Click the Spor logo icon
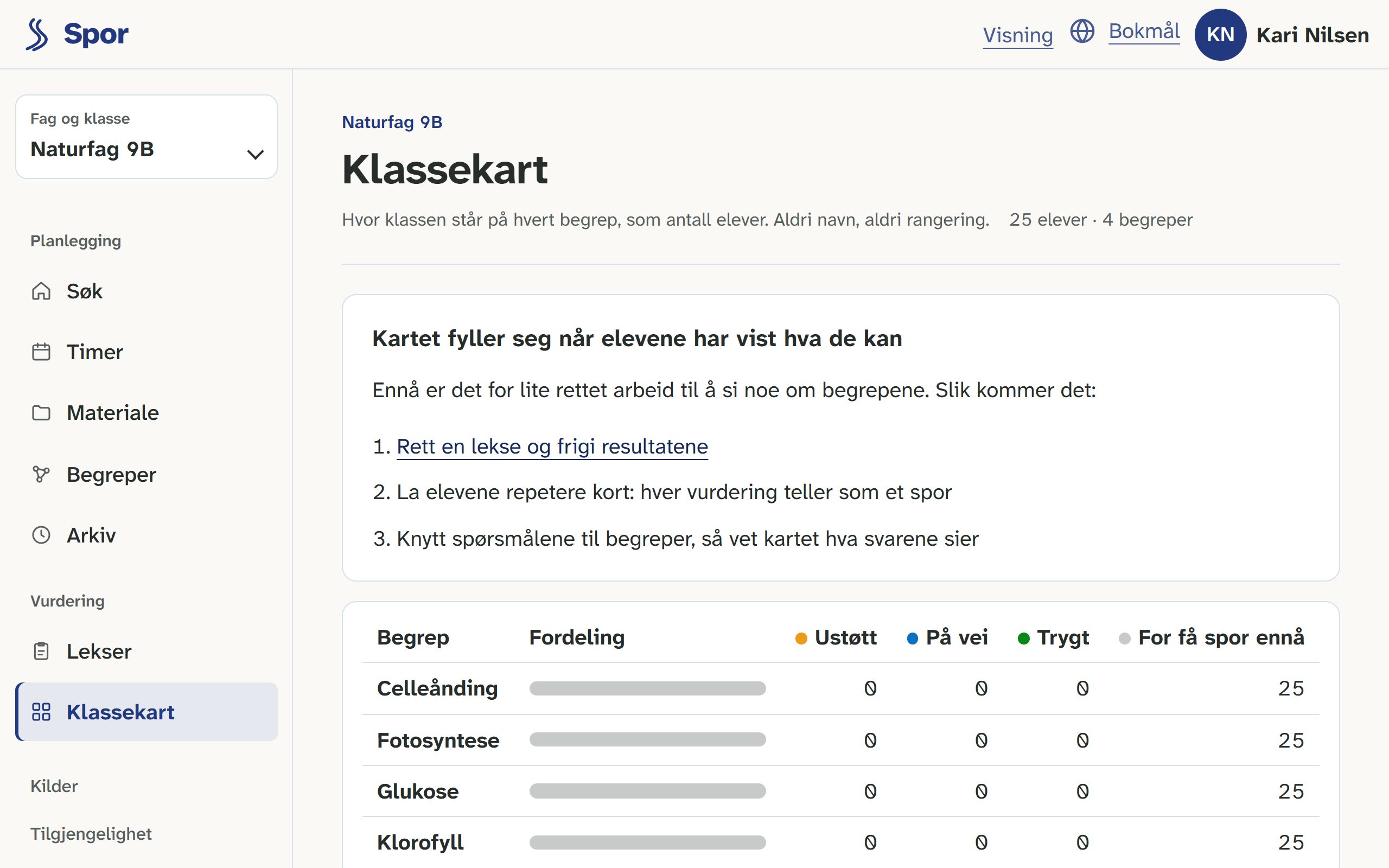 click(37, 34)
